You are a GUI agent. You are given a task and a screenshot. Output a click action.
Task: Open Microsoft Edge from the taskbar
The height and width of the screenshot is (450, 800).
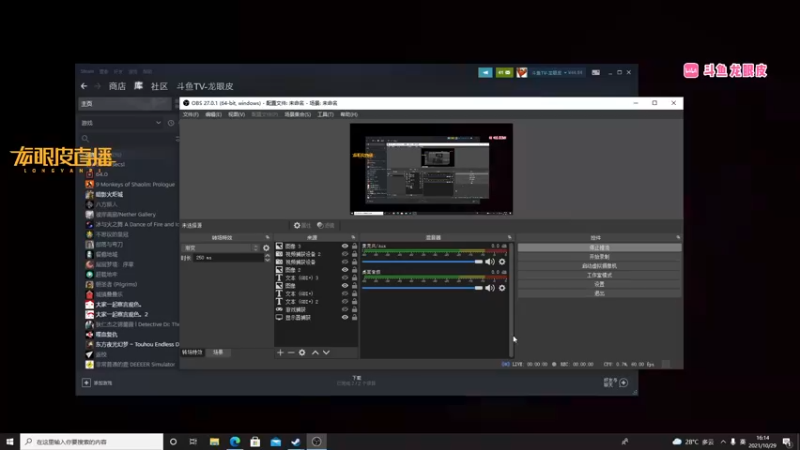click(x=235, y=441)
